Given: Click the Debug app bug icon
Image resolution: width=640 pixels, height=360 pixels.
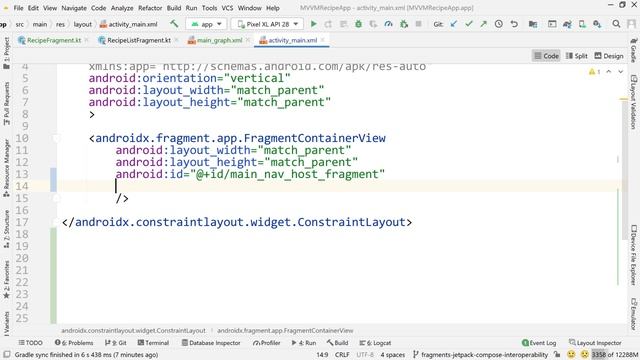Looking at the screenshot, I should (x=358, y=24).
